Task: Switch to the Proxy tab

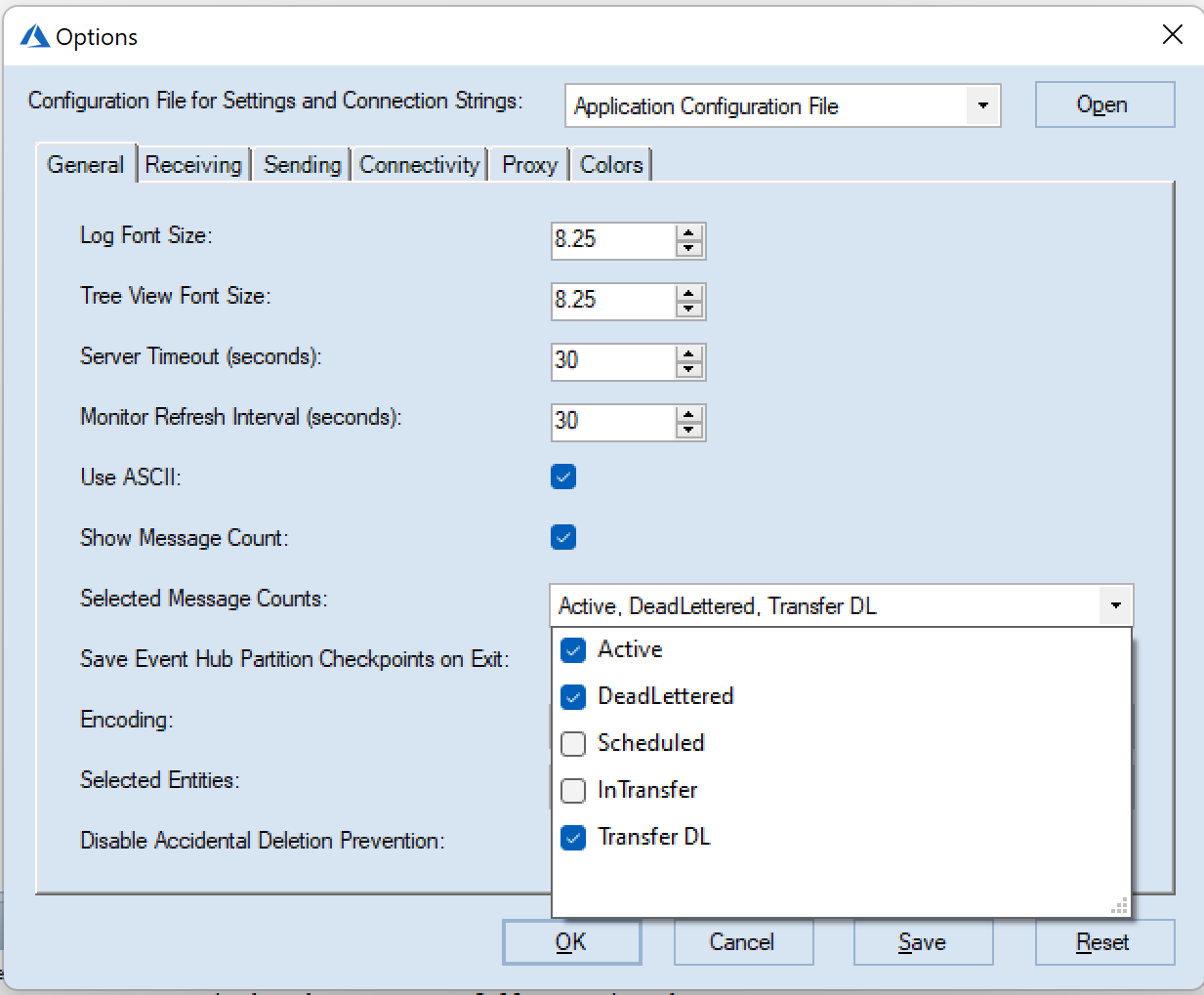Action: pyautogui.click(x=529, y=165)
